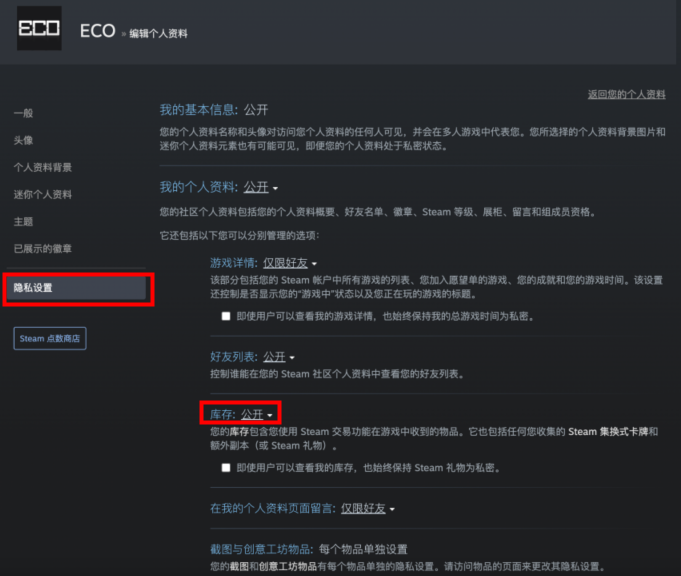Click 返回您的个人资料 link
The width and height of the screenshot is (681, 576).
(626, 94)
